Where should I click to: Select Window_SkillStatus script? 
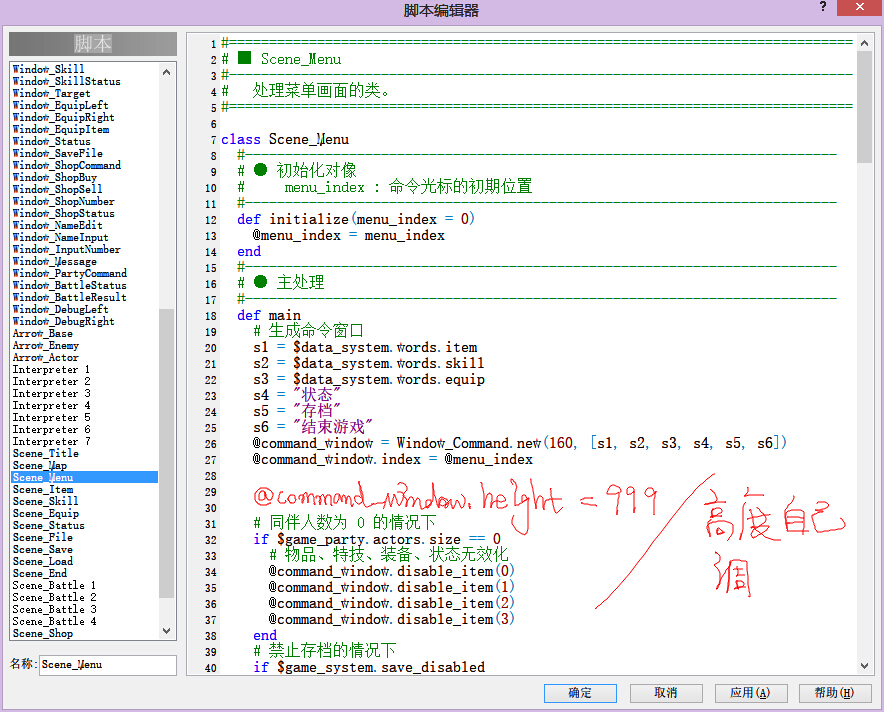(67, 81)
